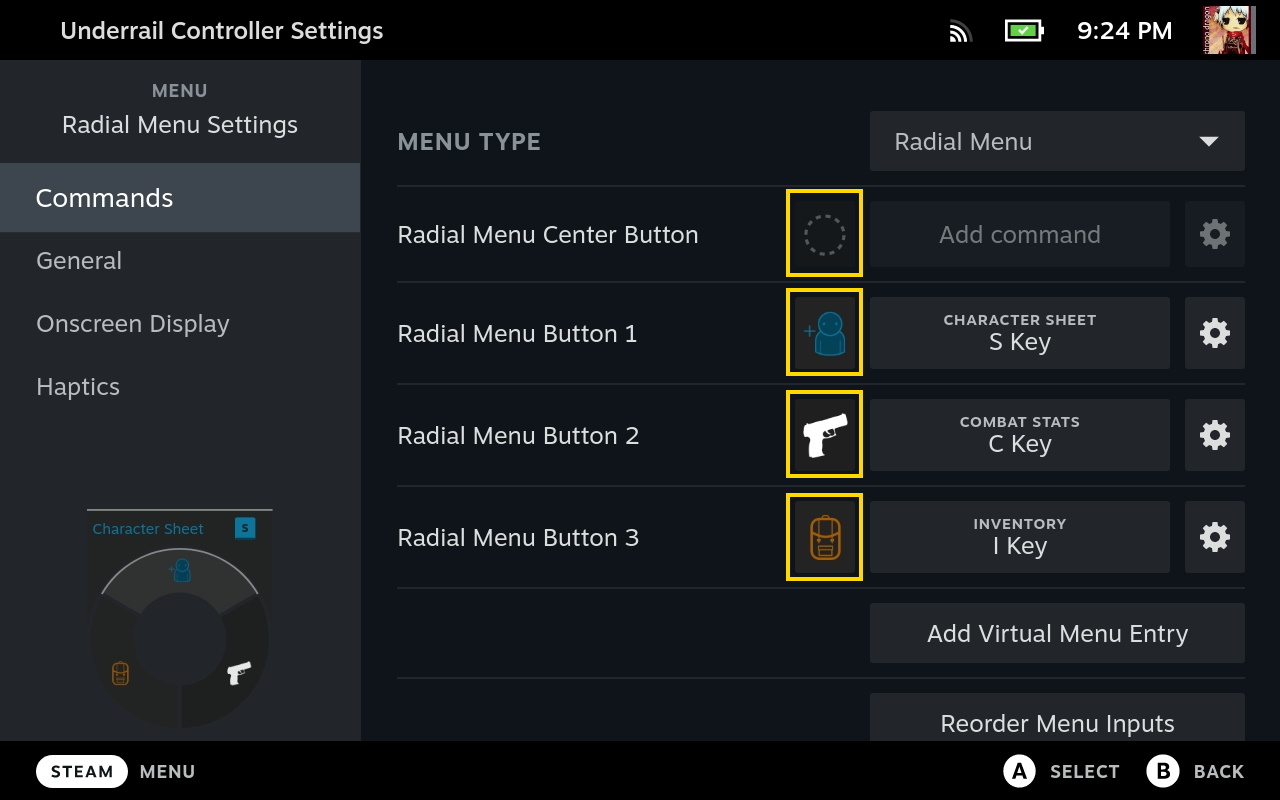Open the Menu Type dropdown
Screen dimensions: 1280x800
click(x=1057, y=141)
